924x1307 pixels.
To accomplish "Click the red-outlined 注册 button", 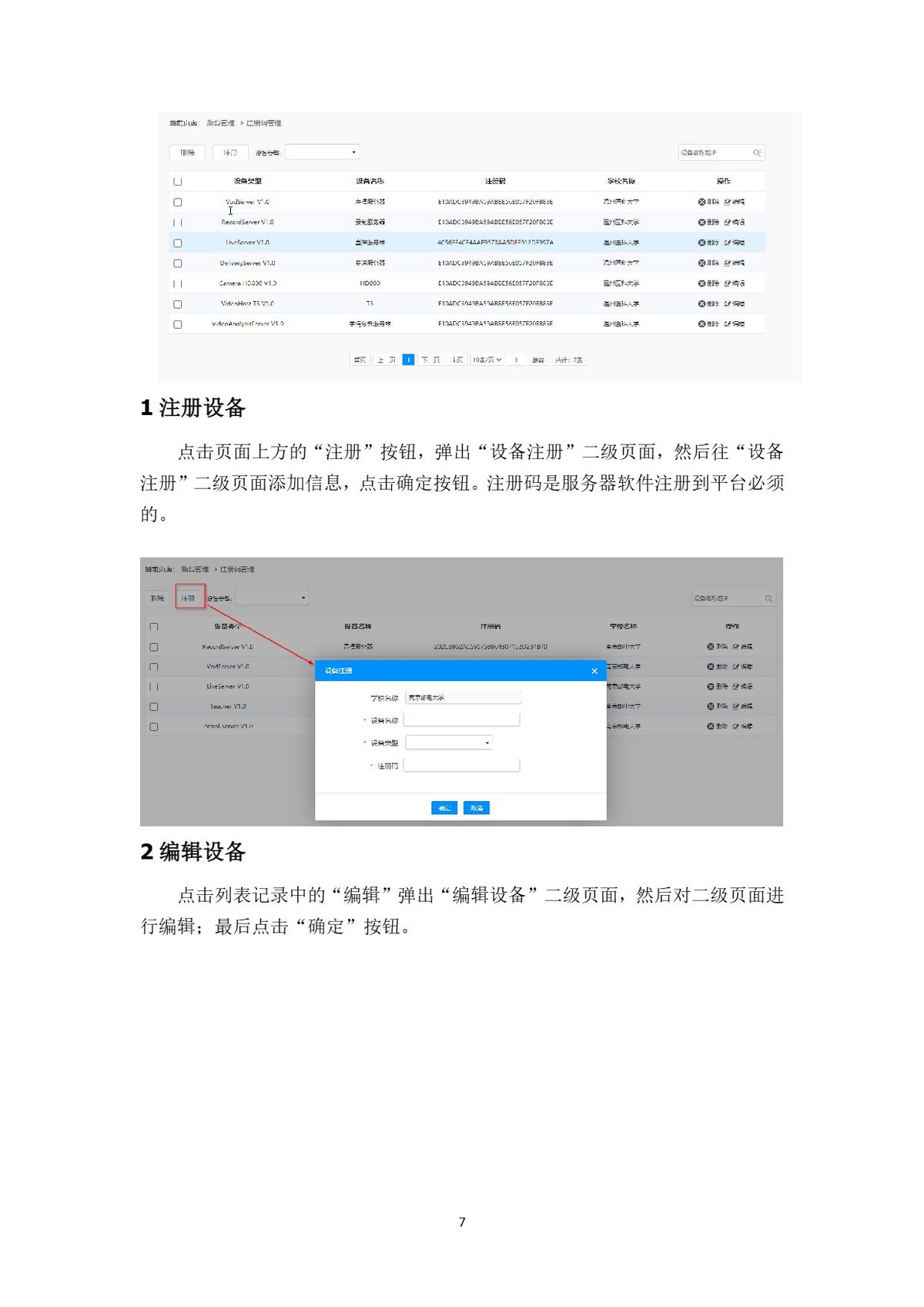I will 189,598.
